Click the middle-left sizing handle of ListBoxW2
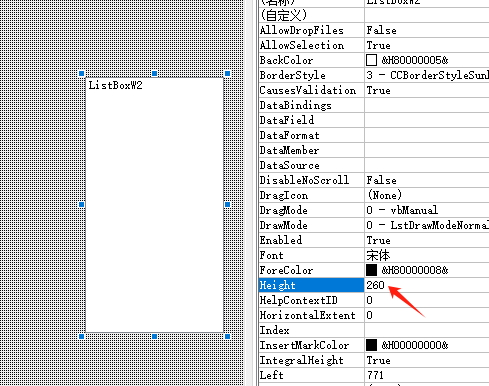 tap(81, 204)
